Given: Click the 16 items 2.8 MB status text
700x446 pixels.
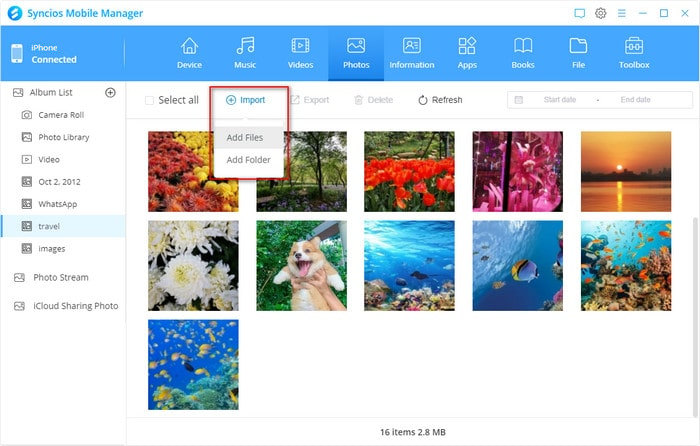Looking at the screenshot, I should pyautogui.click(x=412, y=432).
